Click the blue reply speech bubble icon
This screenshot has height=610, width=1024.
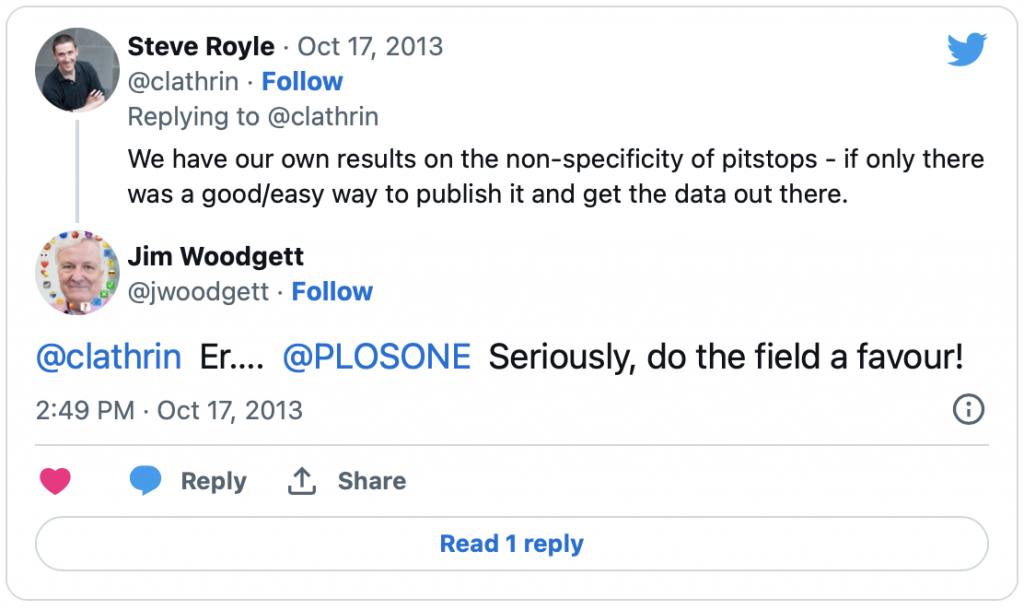pos(145,481)
